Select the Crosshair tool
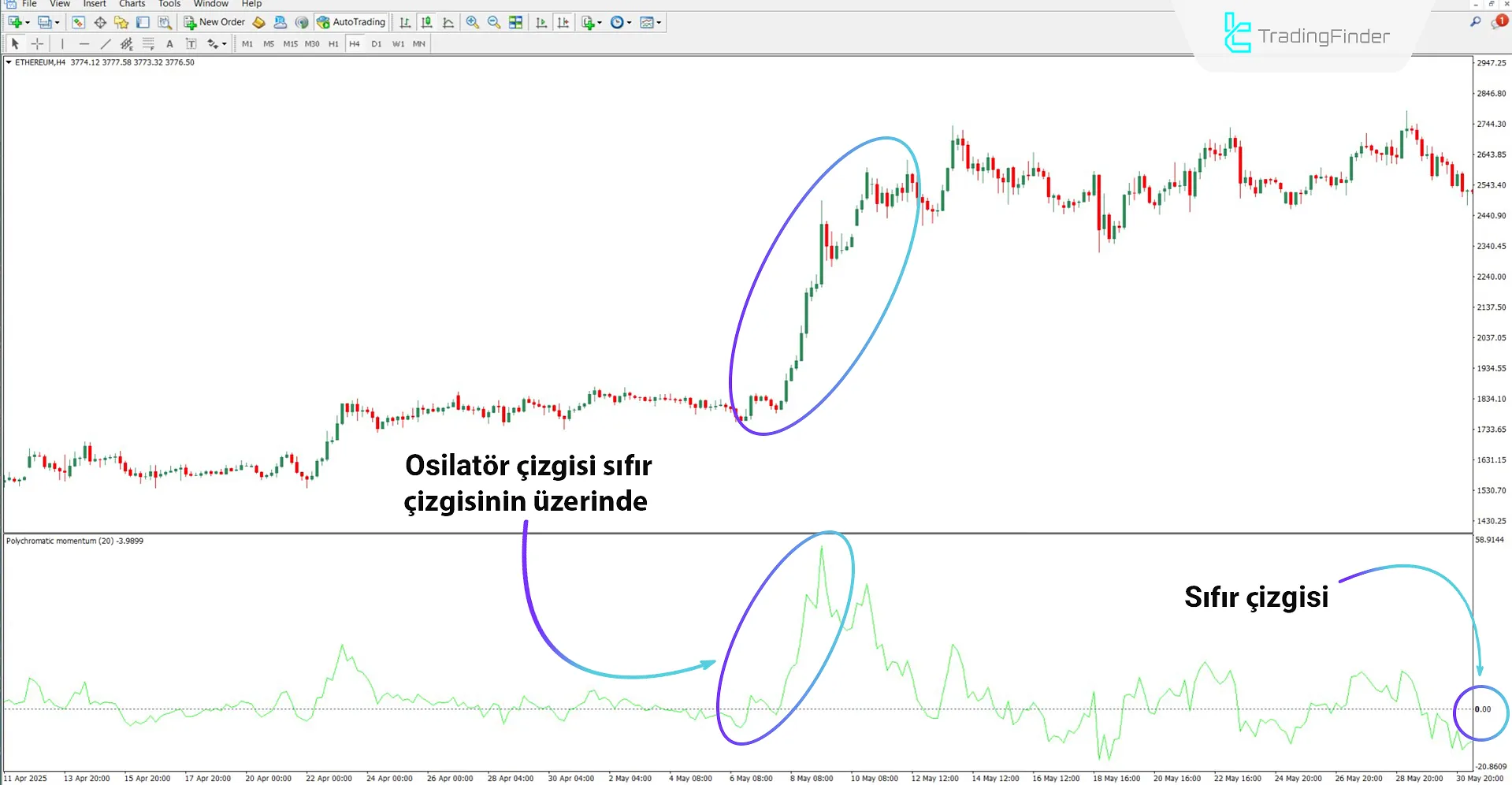 pos(37,43)
